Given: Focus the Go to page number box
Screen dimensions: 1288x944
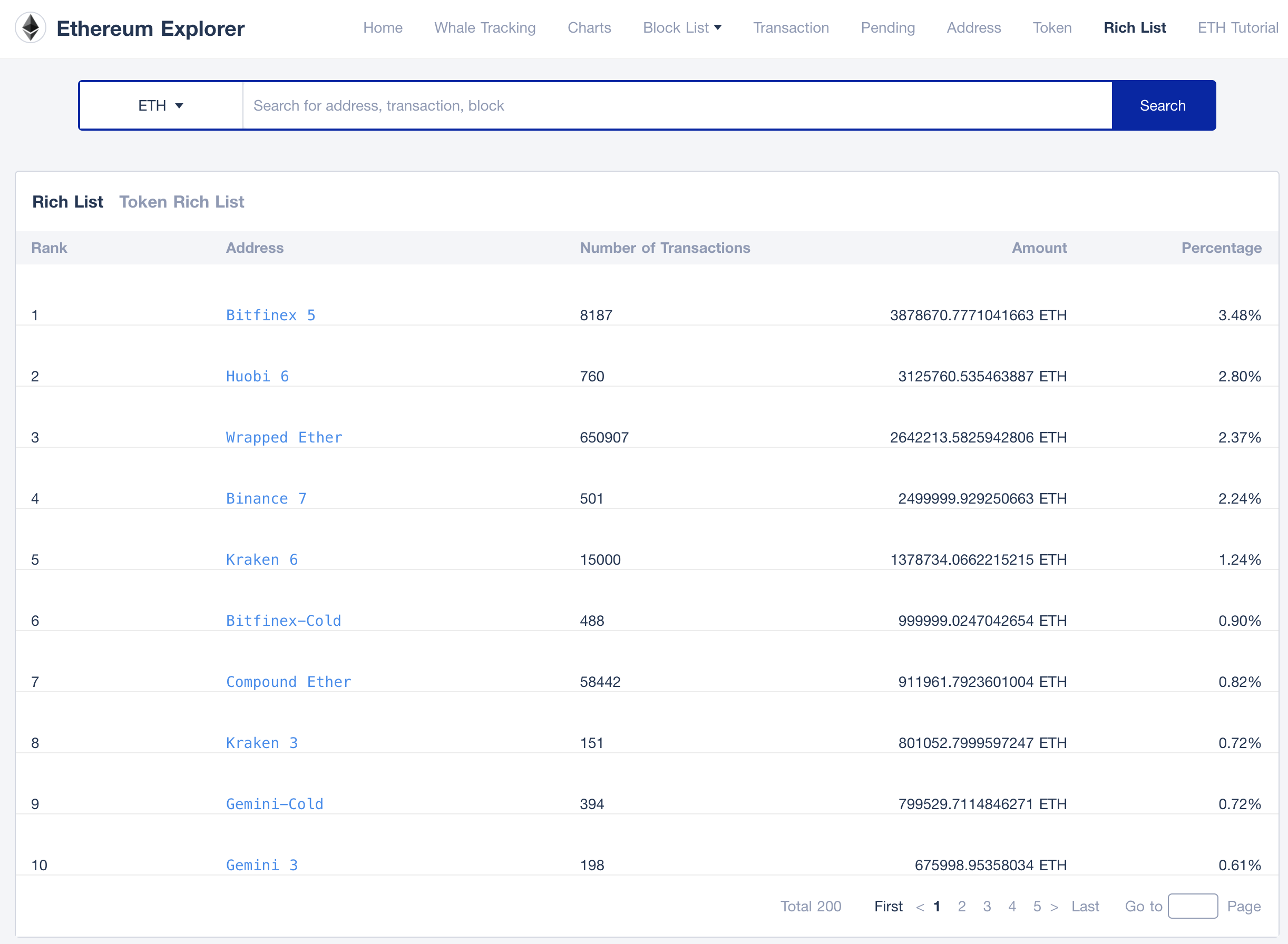Looking at the screenshot, I should [1193, 906].
